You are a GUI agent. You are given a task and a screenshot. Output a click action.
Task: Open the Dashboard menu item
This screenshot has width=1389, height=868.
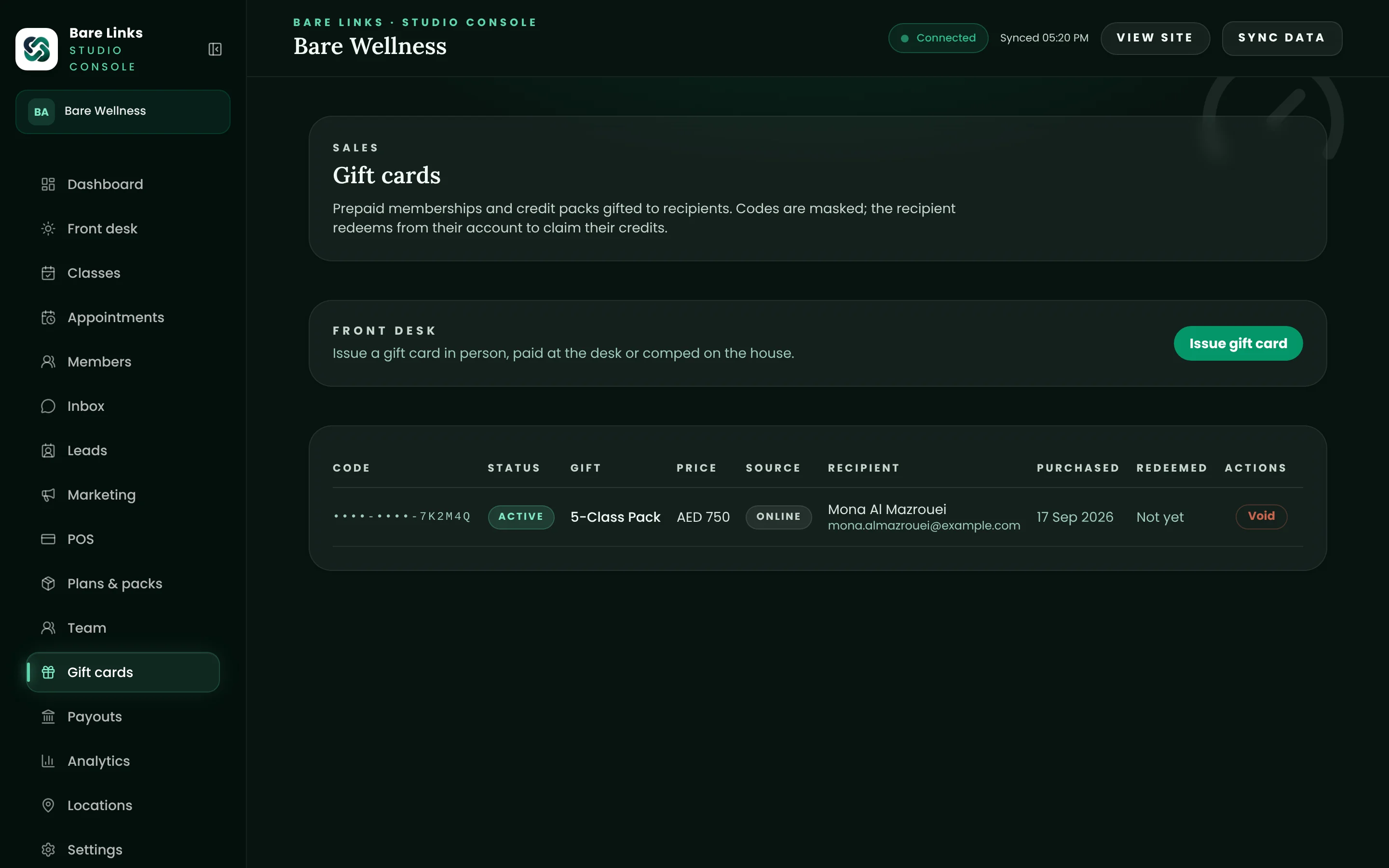pos(123,184)
